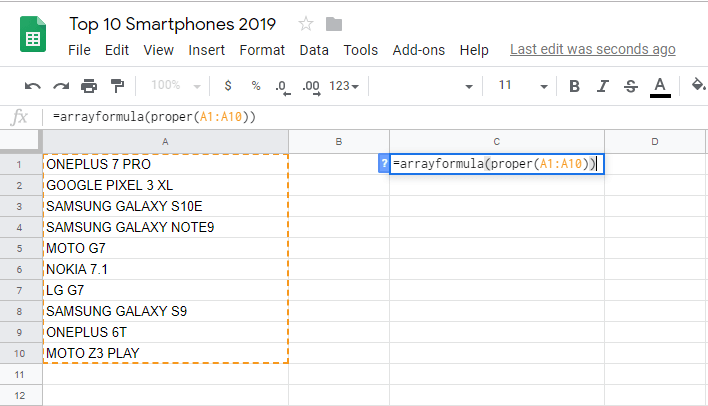Select cell SAMSUNG GALAXY S10E
The width and height of the screenshot is (708, 406).
(x=165, y=206)
